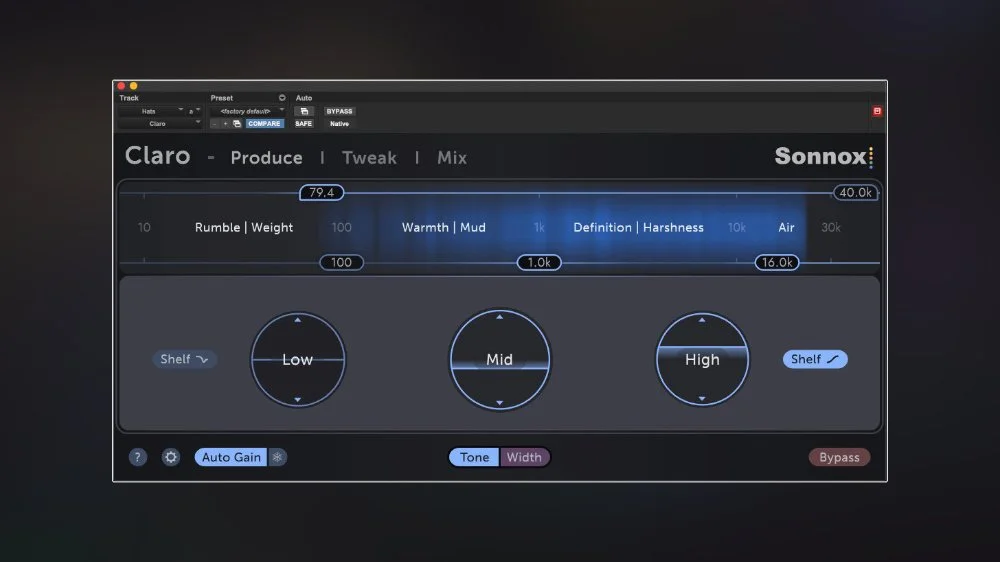The width and height of the screenshot is (1000, 562).
Task: Click the Definition | Harshness band label
Action: coord(638,228)
